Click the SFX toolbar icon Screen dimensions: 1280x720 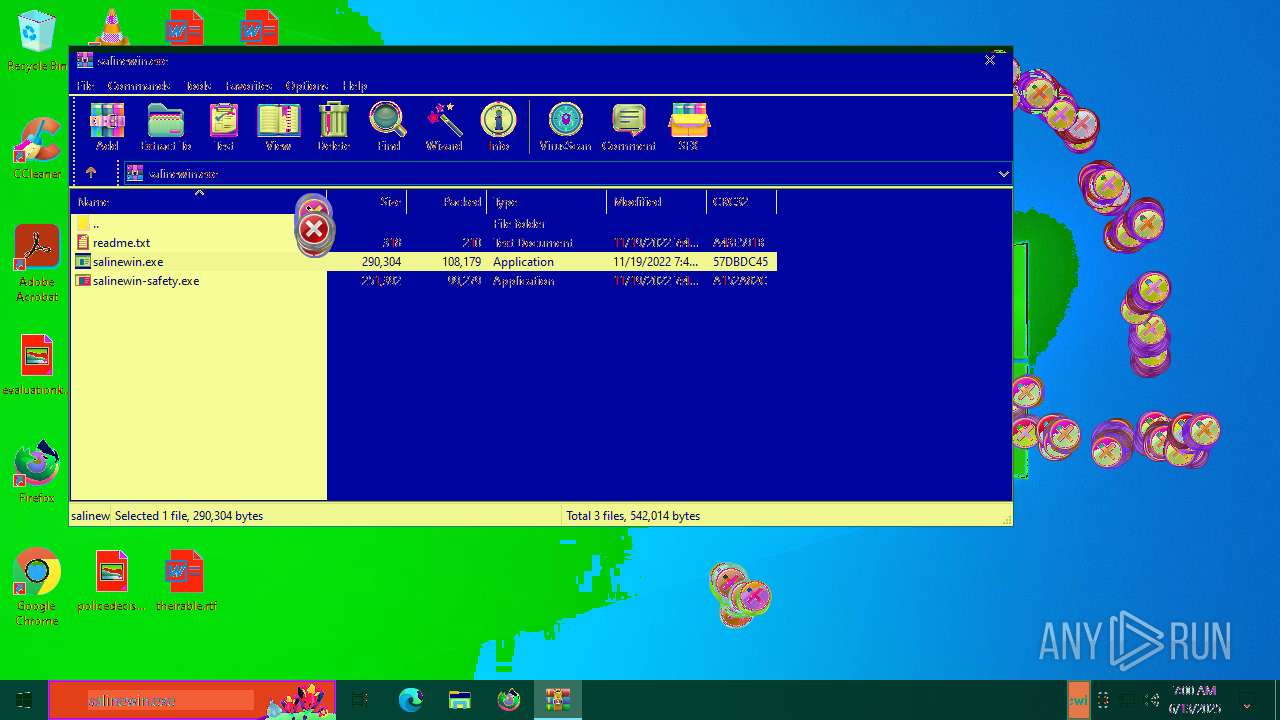tap(688, 126)
